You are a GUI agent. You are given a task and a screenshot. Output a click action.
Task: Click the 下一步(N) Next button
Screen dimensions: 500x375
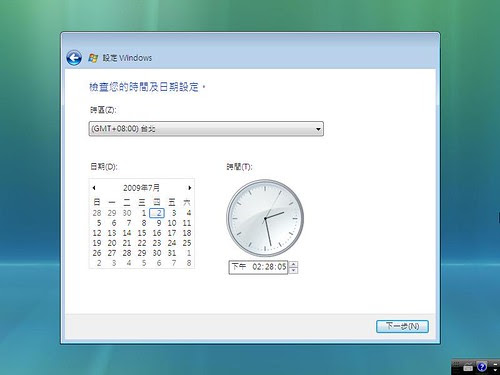402,326
